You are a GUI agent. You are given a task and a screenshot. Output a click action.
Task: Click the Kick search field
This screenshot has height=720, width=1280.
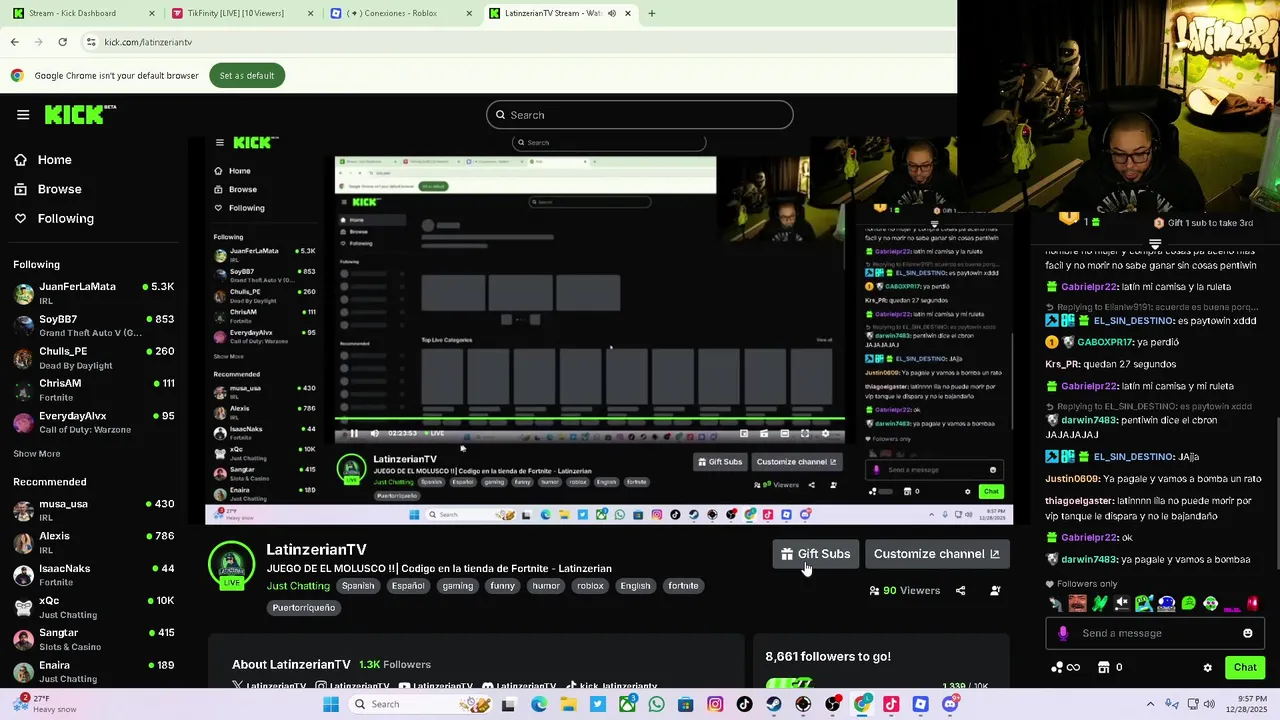point(640,115)
